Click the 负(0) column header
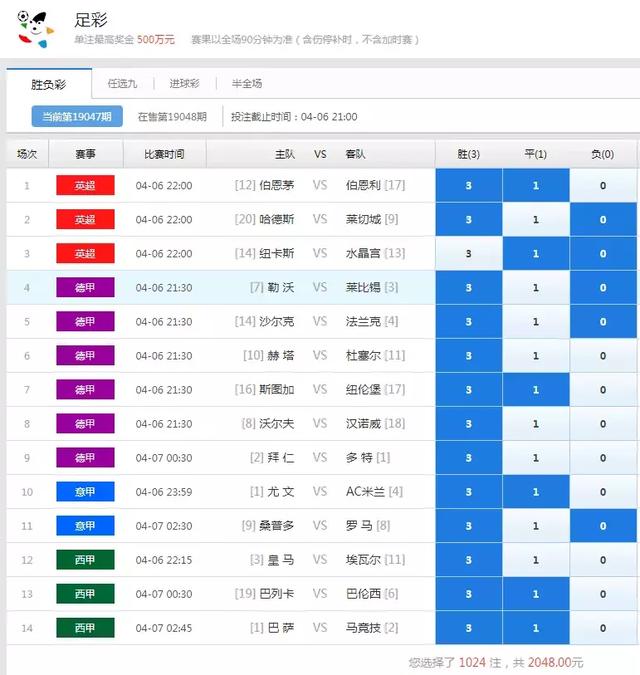The image size is (640, 675). click(x=602, y=154)
